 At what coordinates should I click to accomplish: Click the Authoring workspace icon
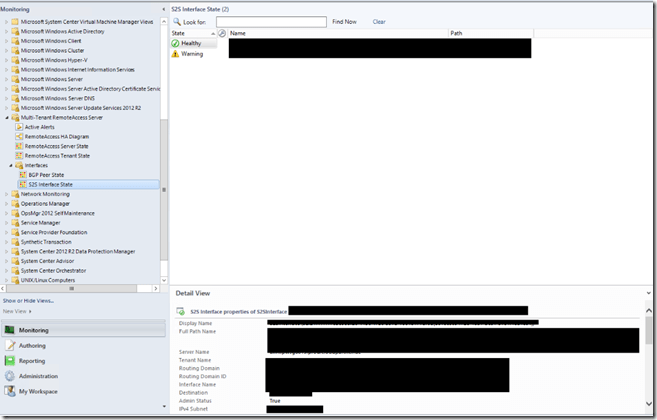[10, 346]
